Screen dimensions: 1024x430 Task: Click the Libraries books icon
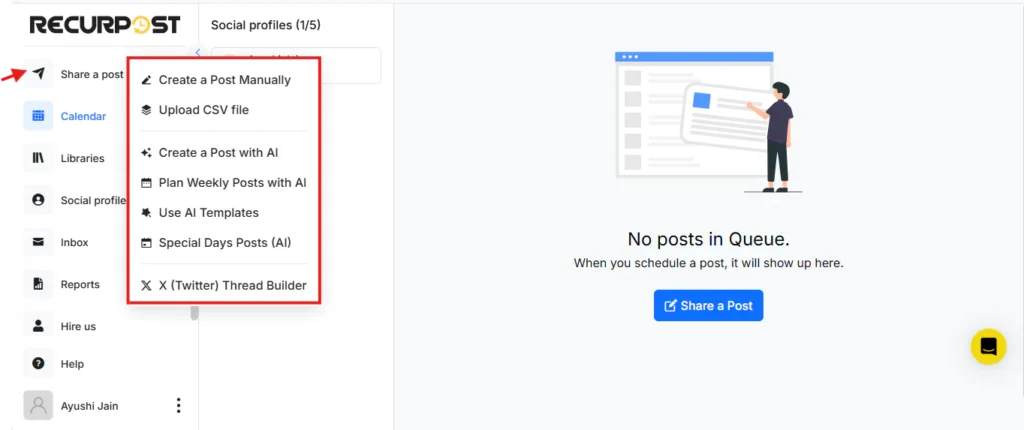tap(39, 158)
